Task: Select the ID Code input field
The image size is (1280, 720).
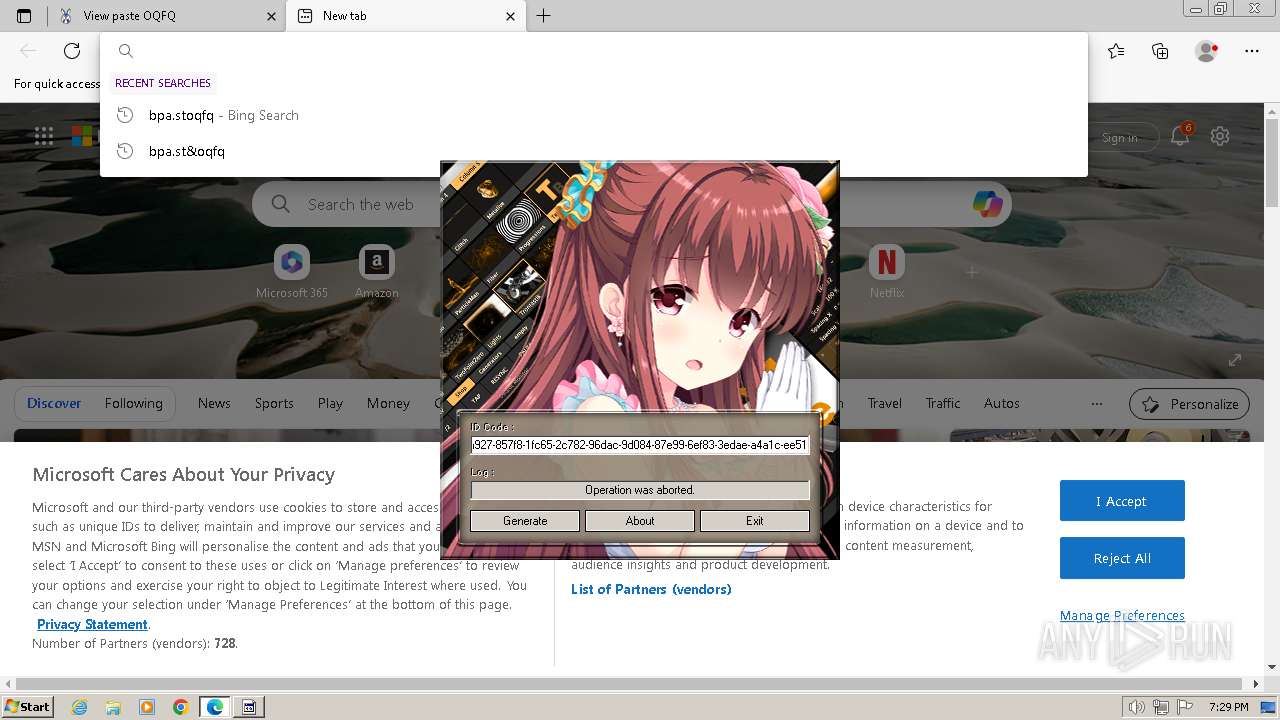Action: pos(640,445)
